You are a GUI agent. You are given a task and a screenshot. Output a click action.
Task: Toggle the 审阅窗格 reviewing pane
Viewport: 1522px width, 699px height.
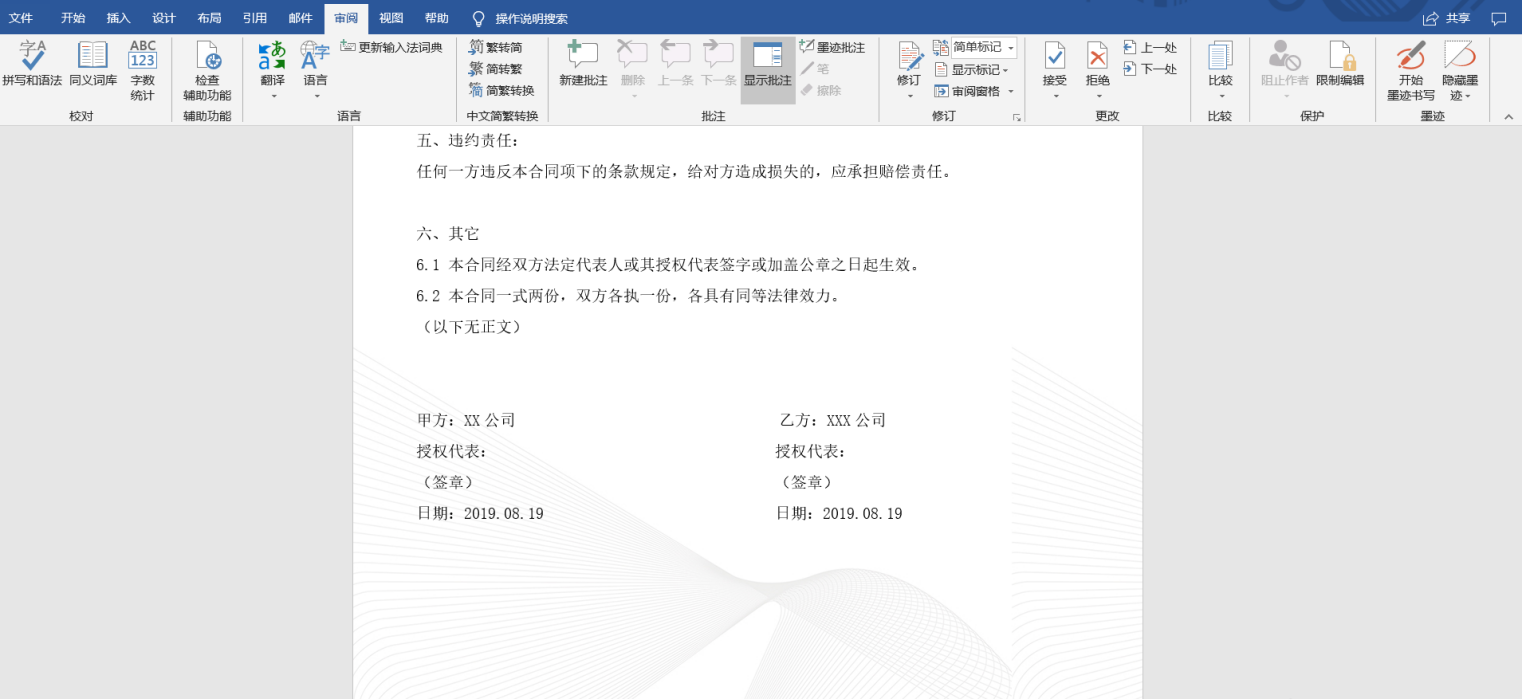(x=975, y=91)
